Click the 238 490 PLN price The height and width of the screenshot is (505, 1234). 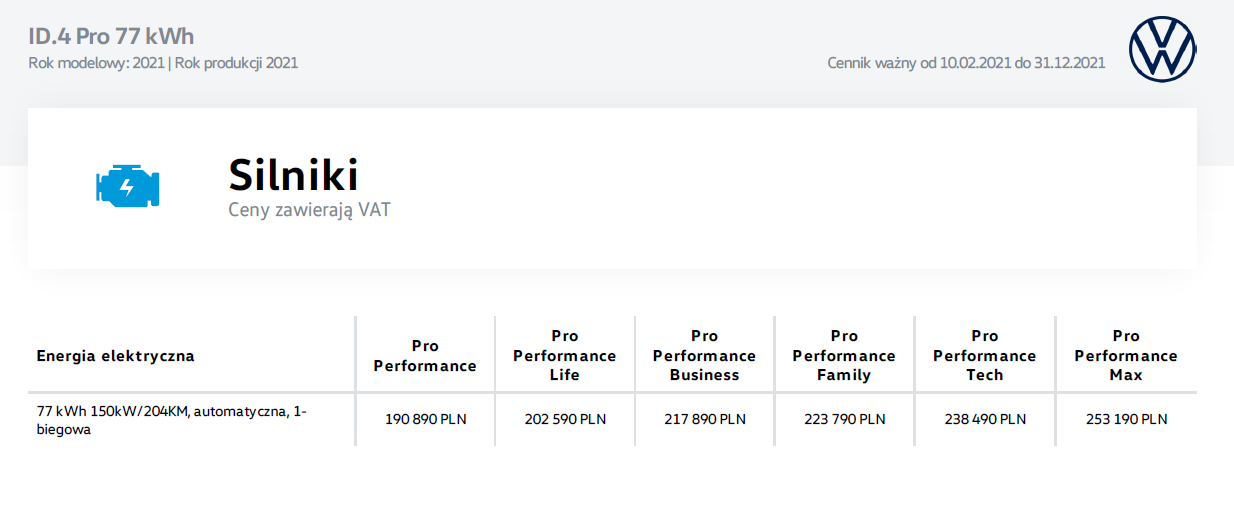[985, 420]
